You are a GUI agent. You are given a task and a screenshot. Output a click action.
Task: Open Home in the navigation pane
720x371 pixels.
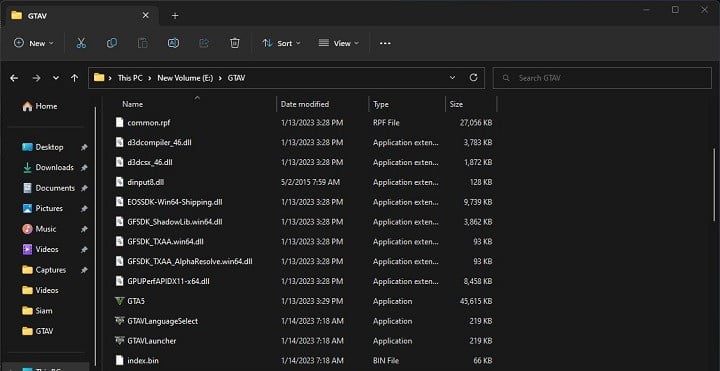click(x=40, y=106)
